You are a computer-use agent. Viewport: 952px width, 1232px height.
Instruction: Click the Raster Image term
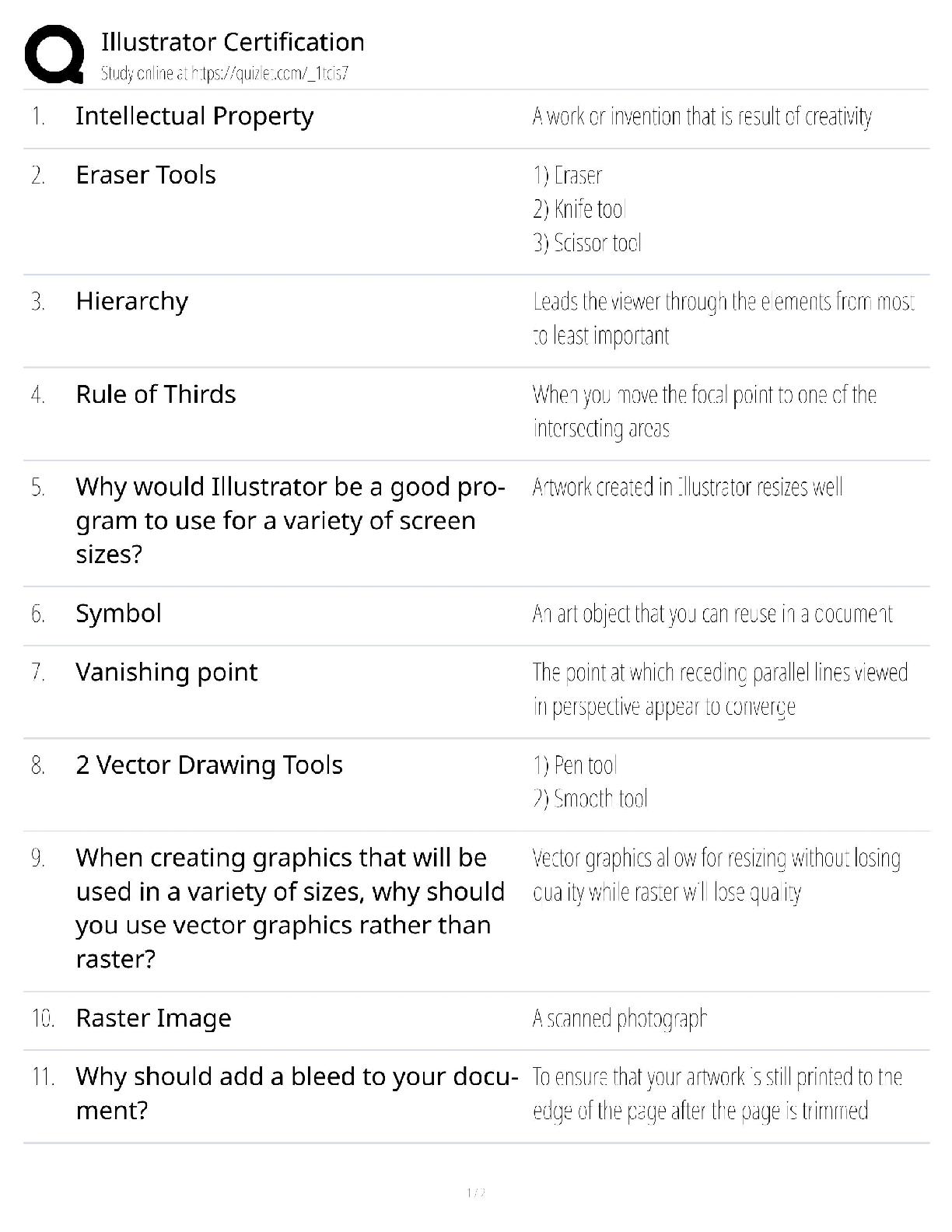pyautogui.click(x=153, y=1018)
